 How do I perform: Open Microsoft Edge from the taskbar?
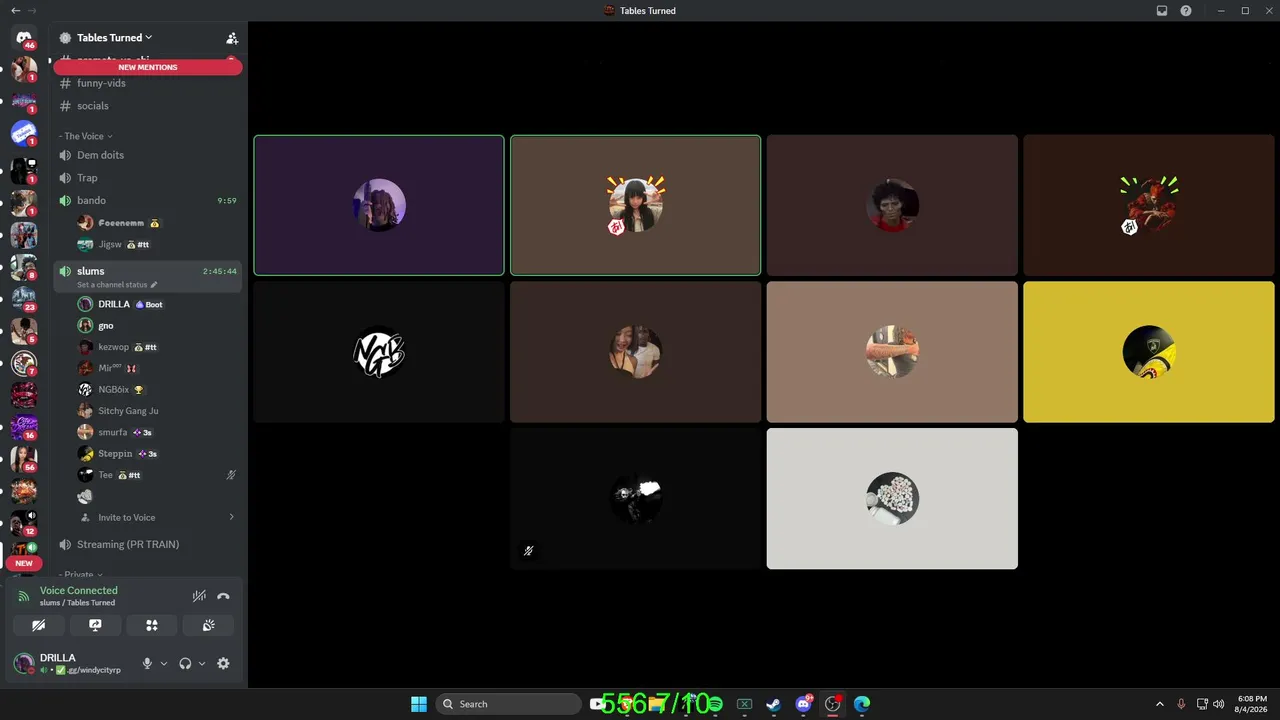point(862,704)
